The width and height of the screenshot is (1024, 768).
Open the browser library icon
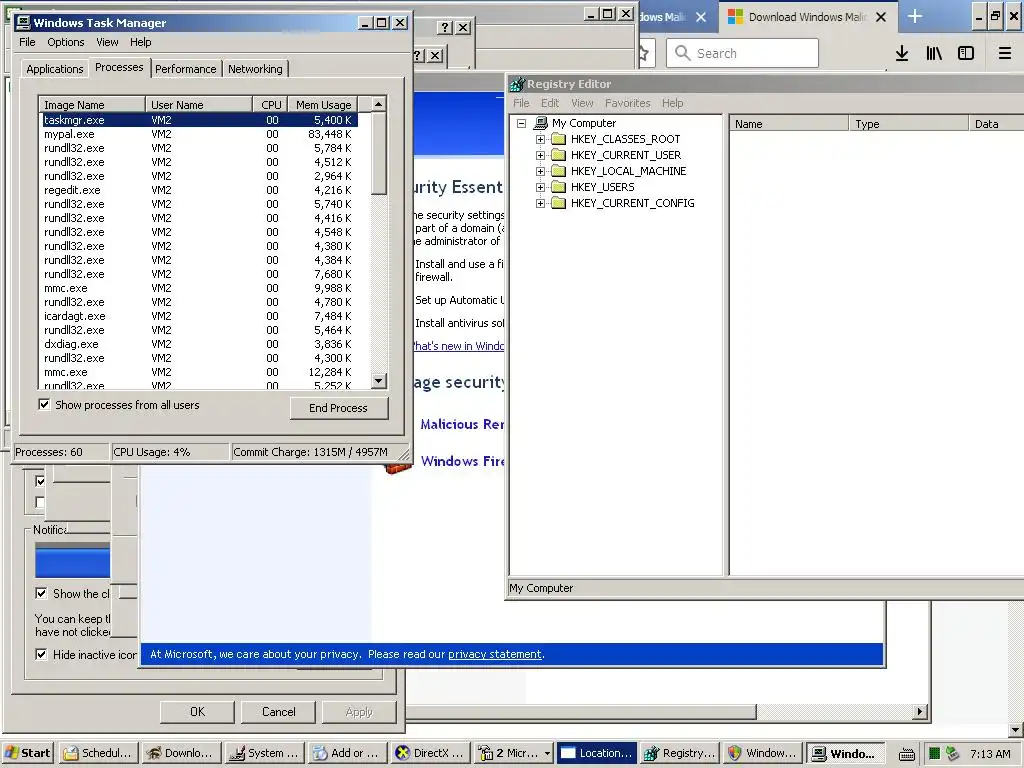coord(934,54)
